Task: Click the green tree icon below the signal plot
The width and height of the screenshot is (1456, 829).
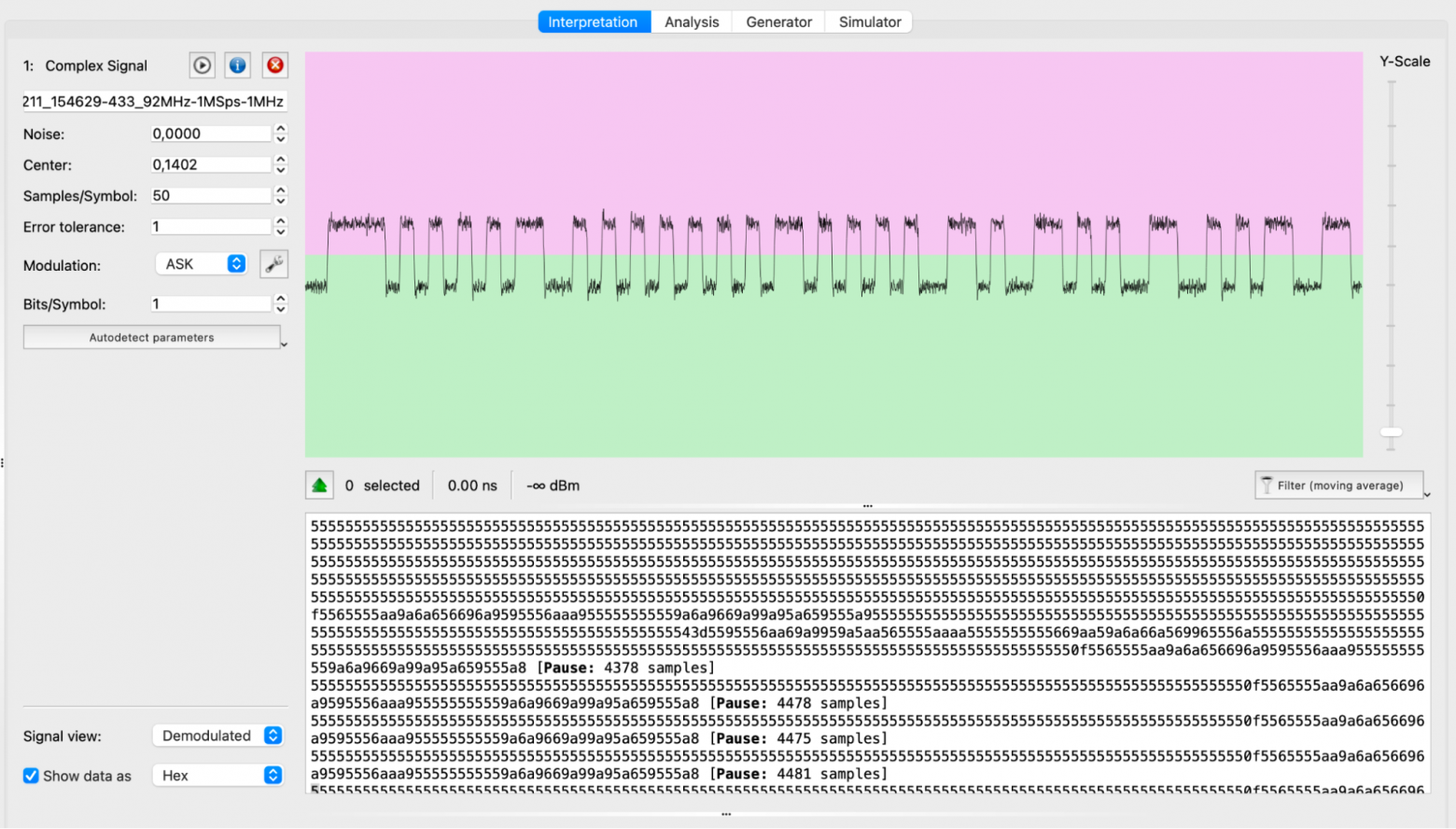Action: (319, 485)
